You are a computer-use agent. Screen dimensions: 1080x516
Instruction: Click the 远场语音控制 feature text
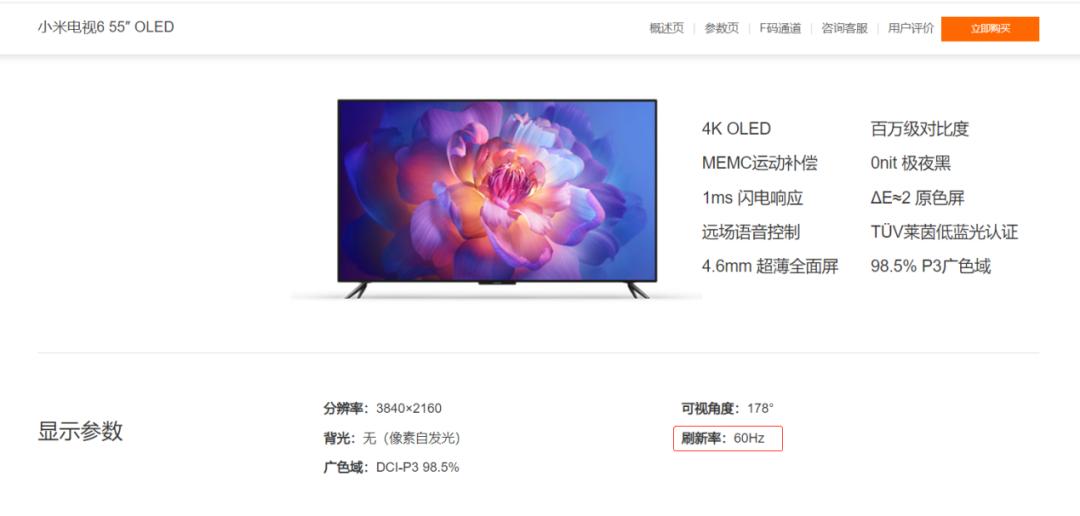[751, 232]
